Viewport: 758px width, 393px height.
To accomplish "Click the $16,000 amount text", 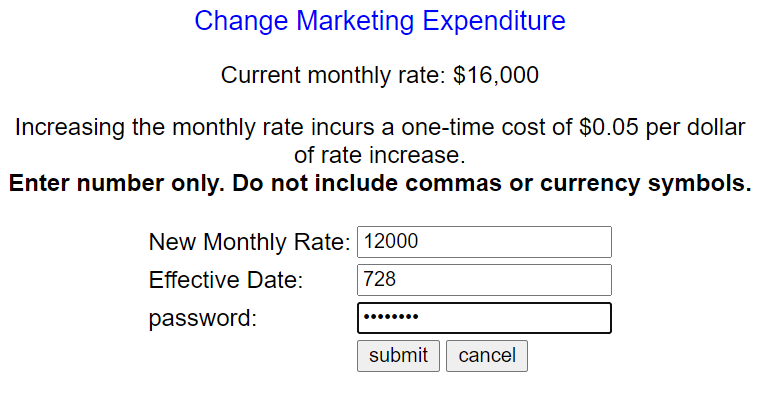I will point(496,75).
